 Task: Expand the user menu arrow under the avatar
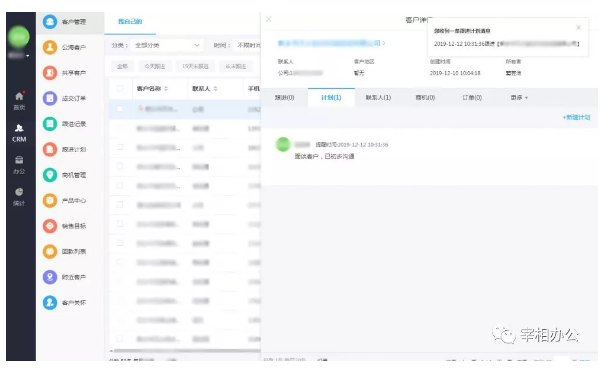click(x=28, y=56)
